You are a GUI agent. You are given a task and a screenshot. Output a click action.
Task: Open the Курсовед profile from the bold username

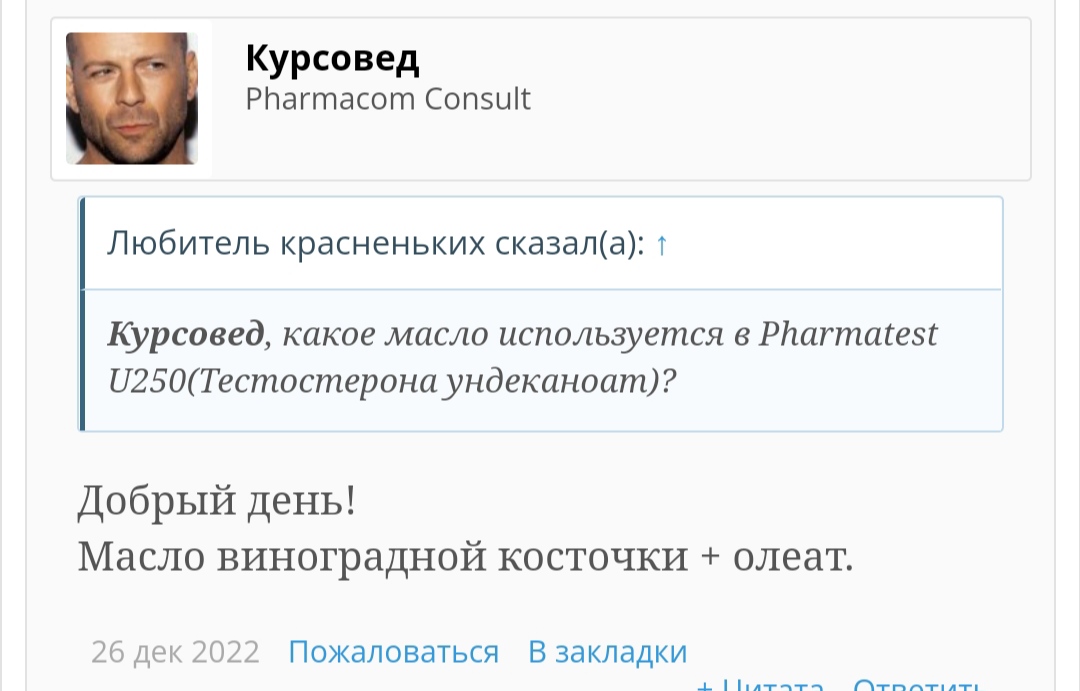tap(332, 58)
